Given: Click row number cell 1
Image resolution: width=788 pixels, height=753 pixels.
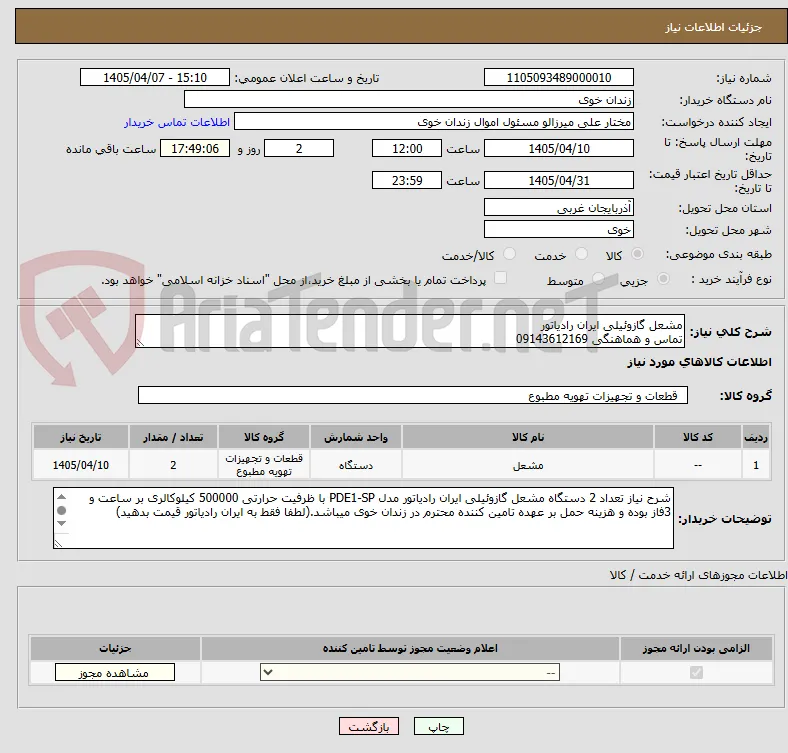Looking at the screenshot, I should pos(756,465).
